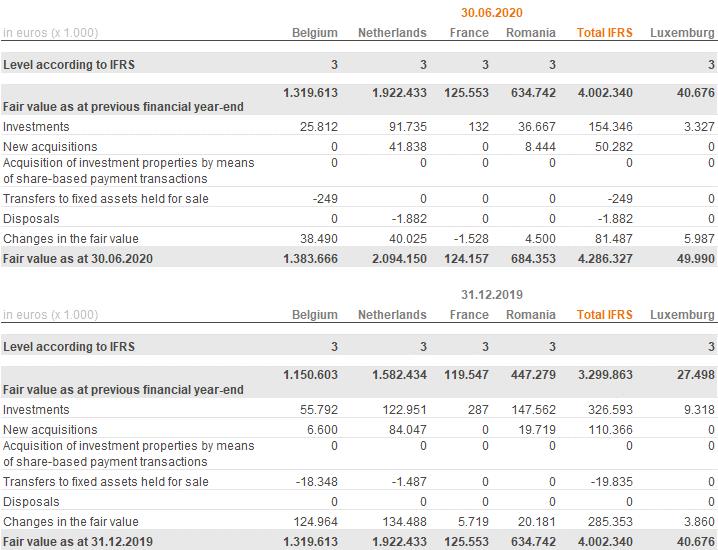Select the Disposals label in the top table
This screenshot has width=718, height=550.
coord(31,219)
